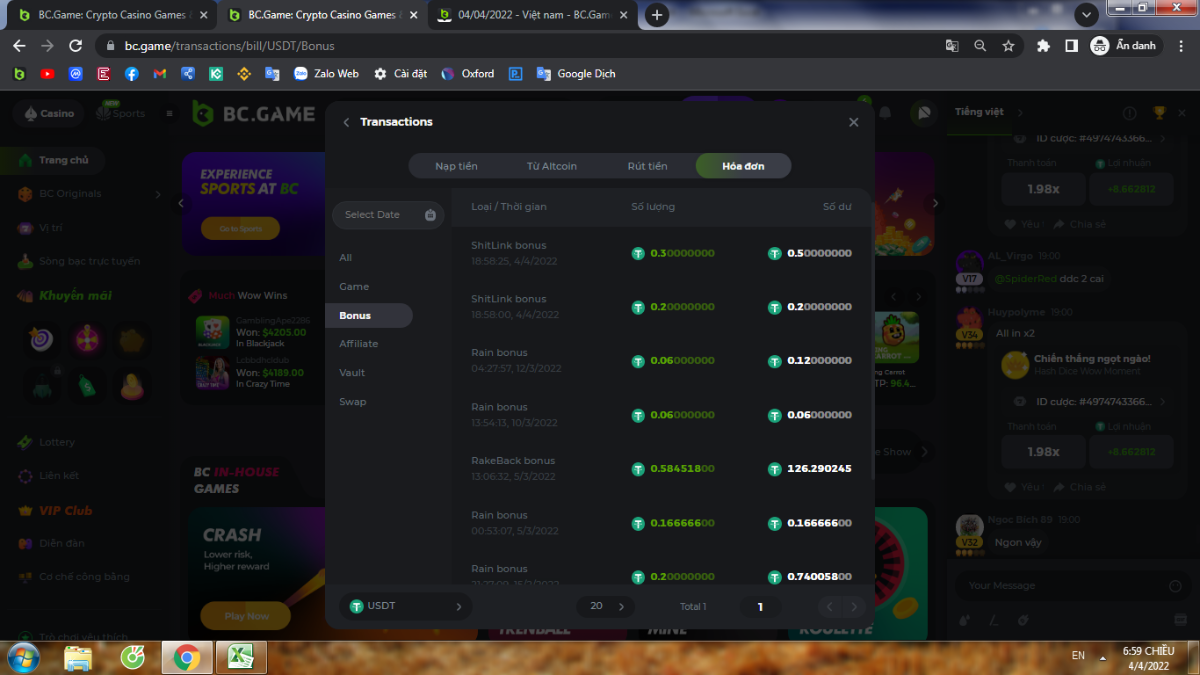Switch to the Nạp tiền tab

pos(456,166)
